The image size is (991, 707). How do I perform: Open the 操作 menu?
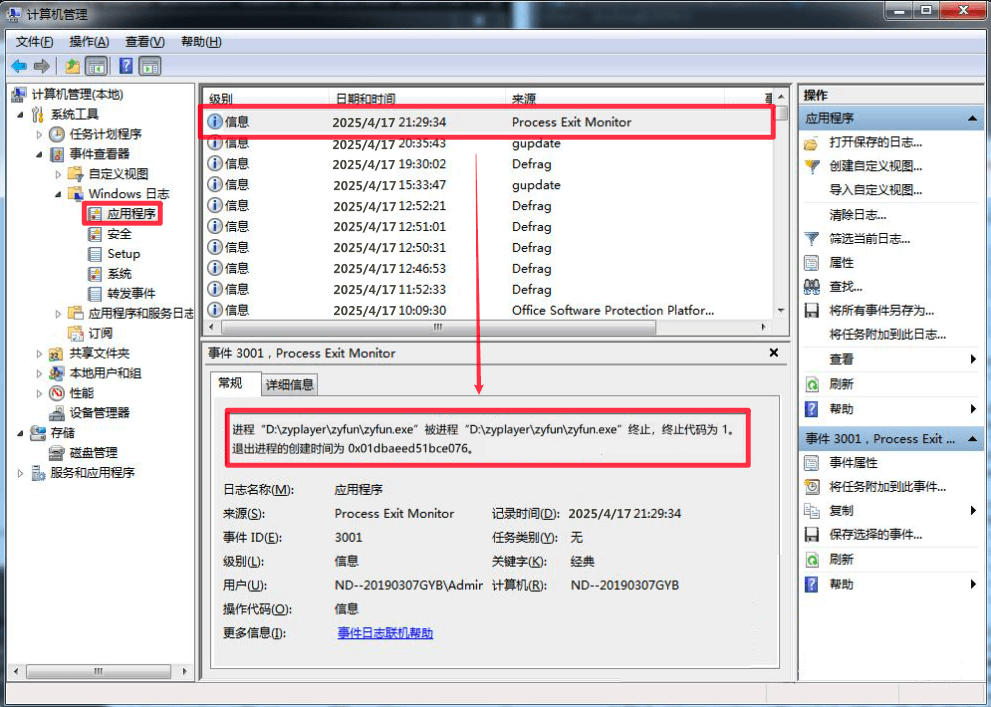pyautogui.click(x=89, y=41)
